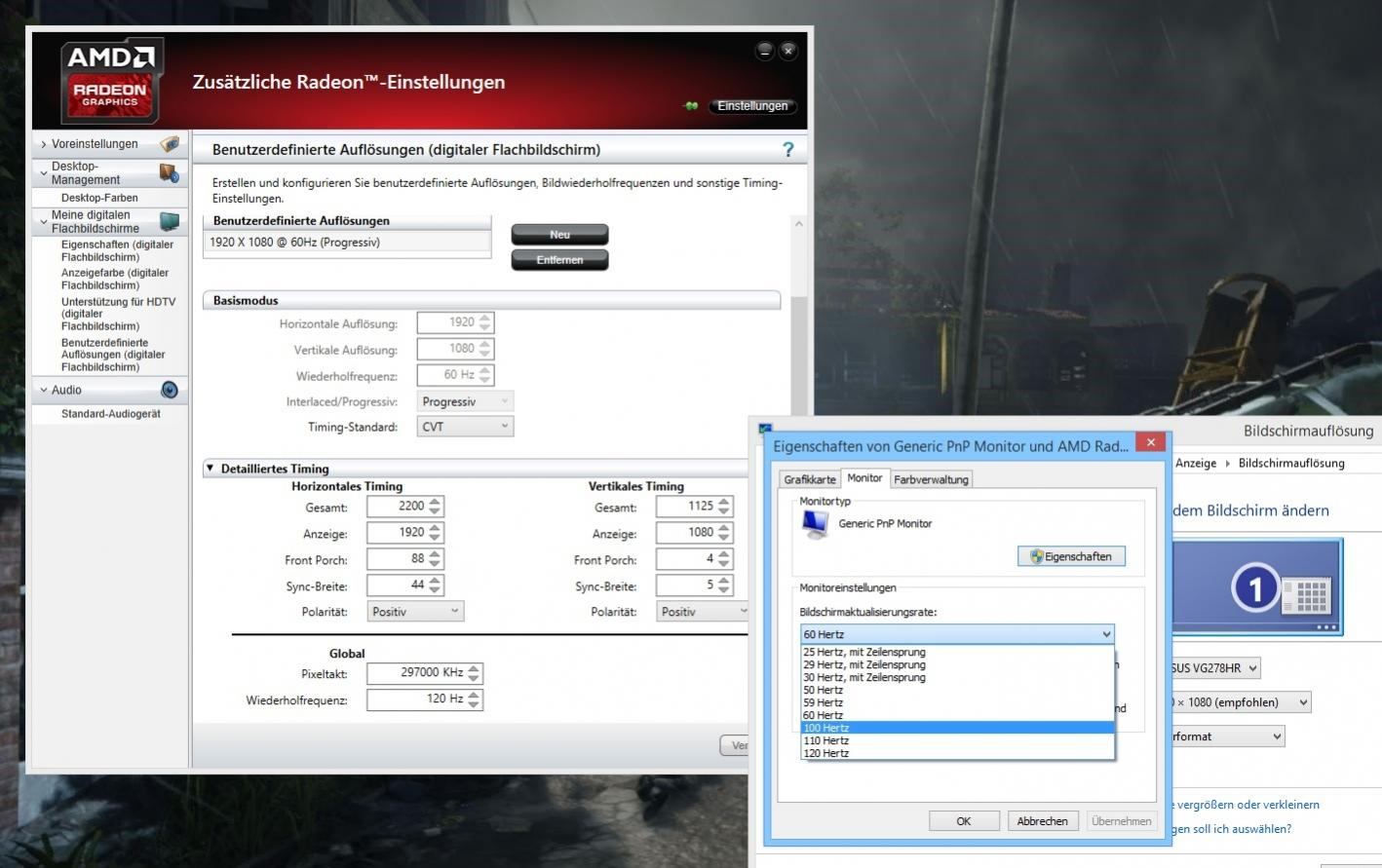Select 25 Hertz, mit Zeilensprung option
The image size is (1382, 868).
[x=957, y=652]
